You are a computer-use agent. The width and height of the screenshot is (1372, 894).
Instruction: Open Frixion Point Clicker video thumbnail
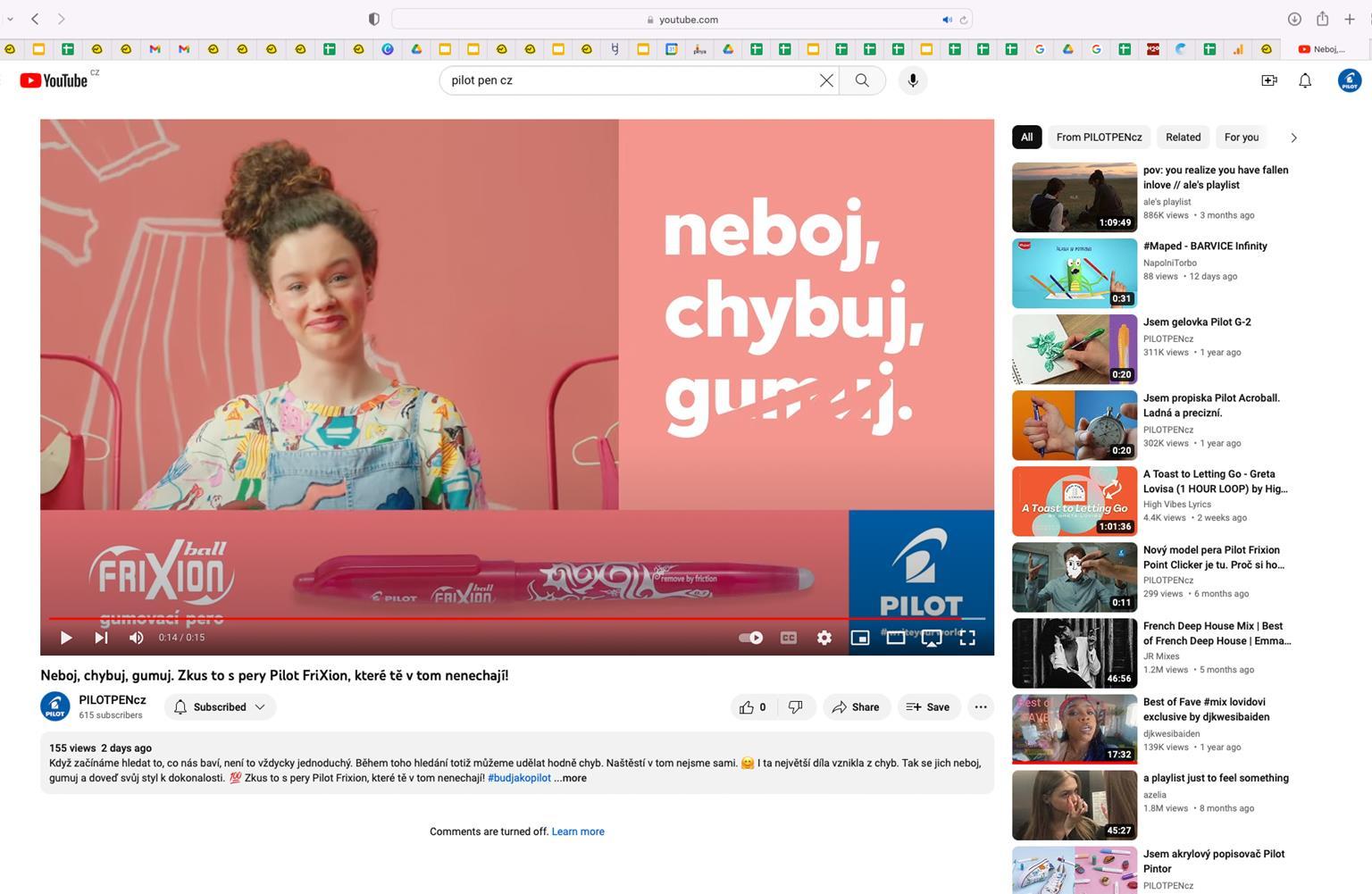[1075, 577]
